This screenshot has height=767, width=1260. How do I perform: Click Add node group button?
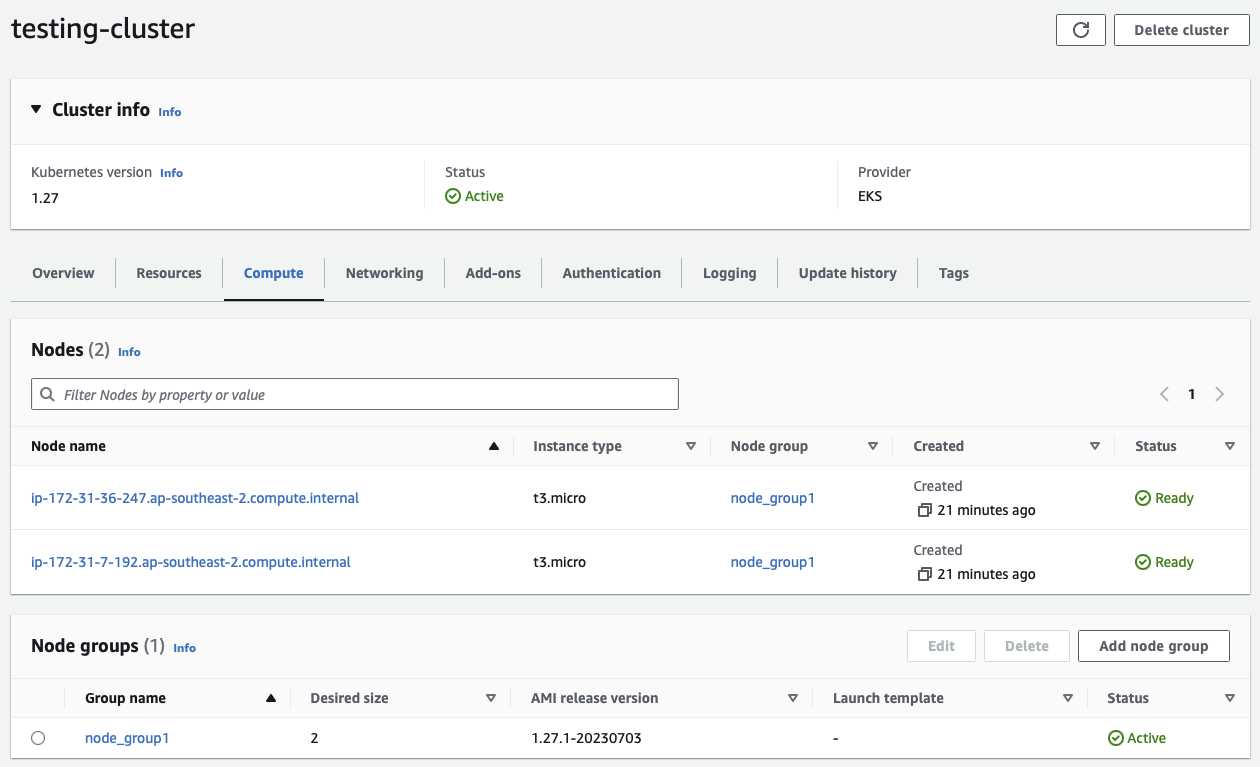(1153, 646)
